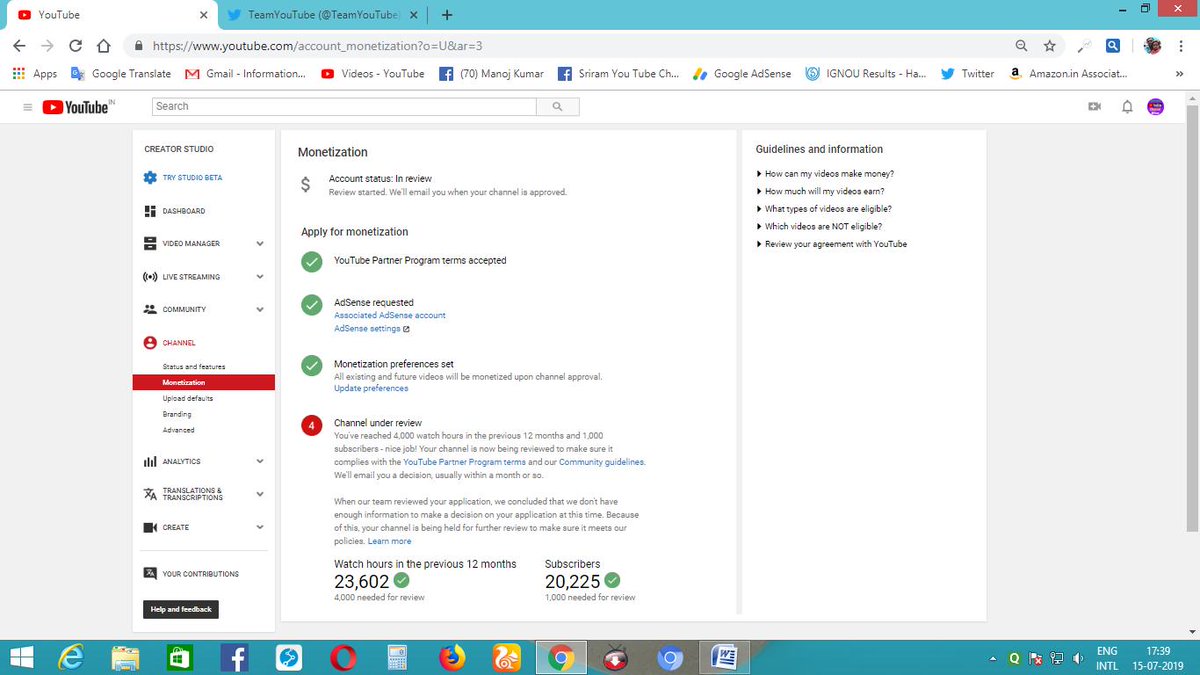Image resolution: width=1200 pixels, height=675 pixels.
Task: Open the Gmail bookmark
Action: (245, 73)
